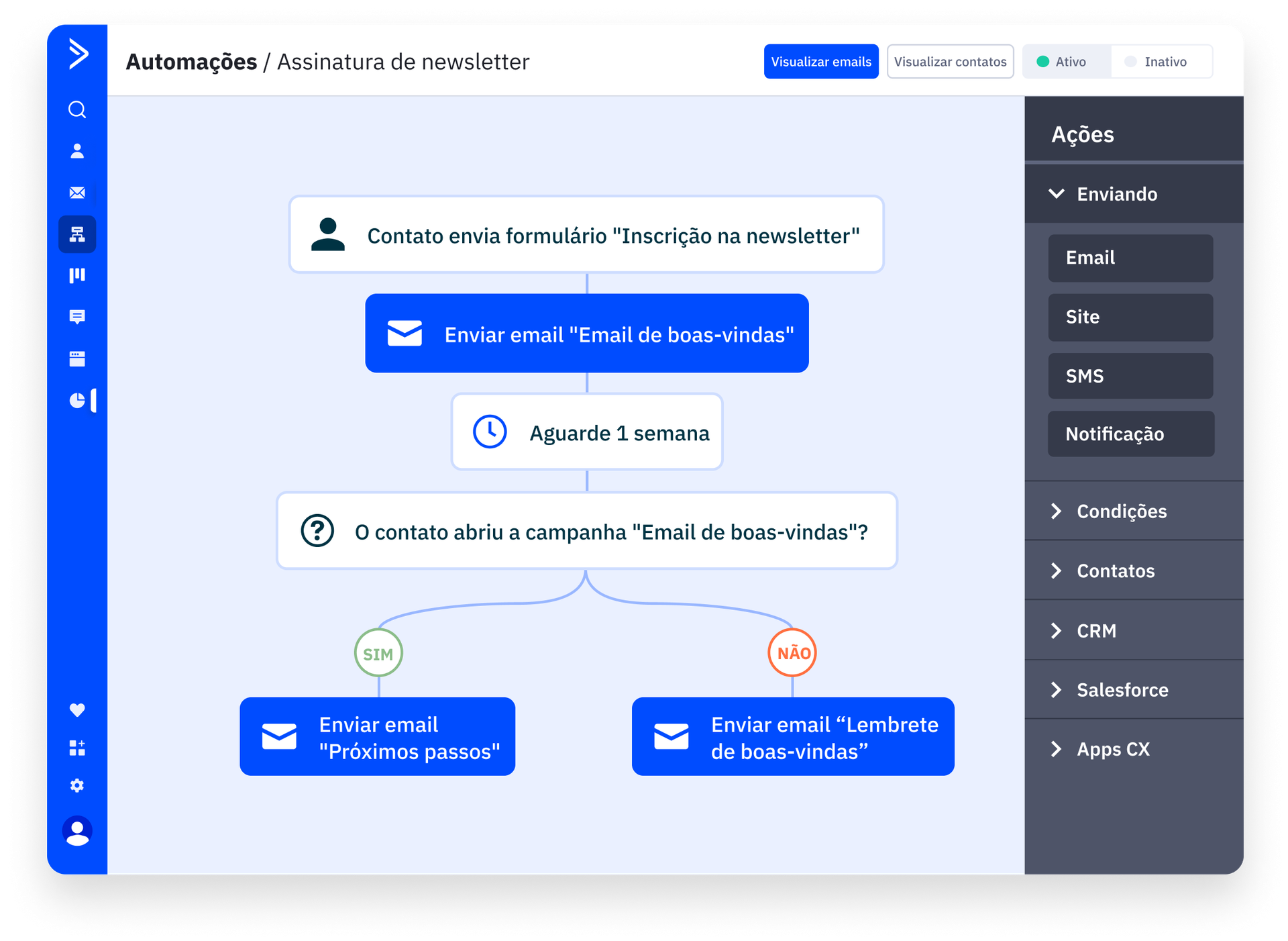1288x941 pixels.
Task: Click the Visualizar emails button
Action: pos(820,62)
